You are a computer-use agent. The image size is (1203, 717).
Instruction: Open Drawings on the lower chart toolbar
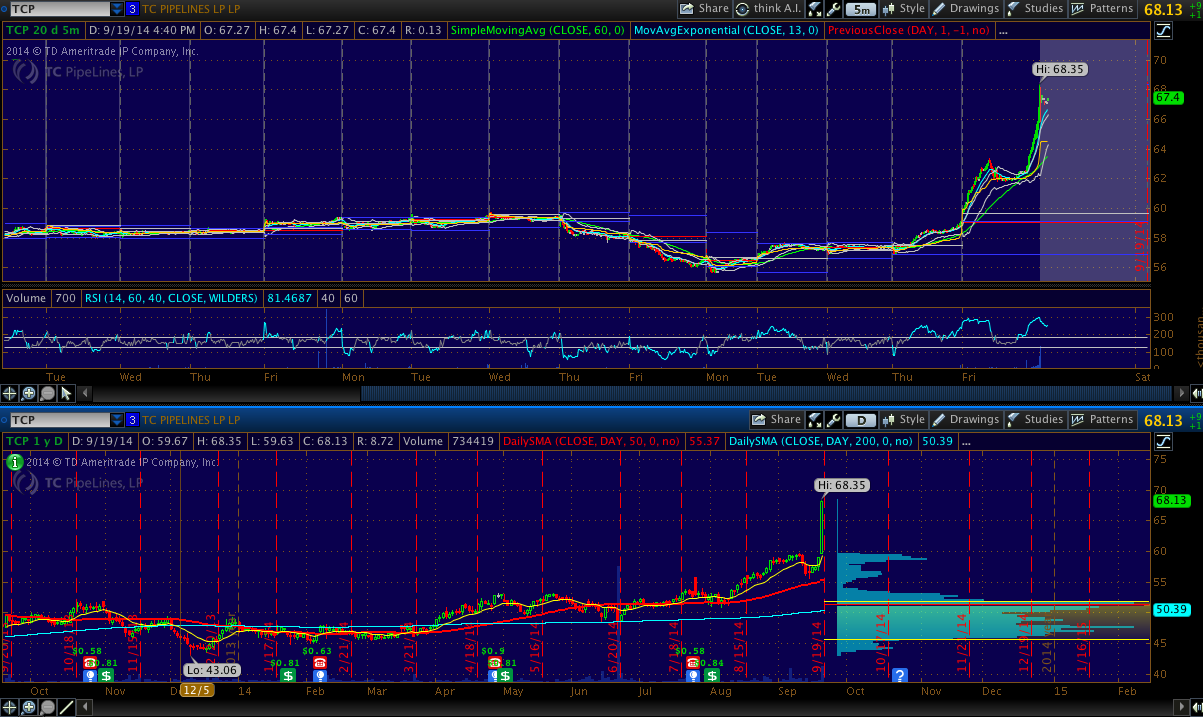965,420
